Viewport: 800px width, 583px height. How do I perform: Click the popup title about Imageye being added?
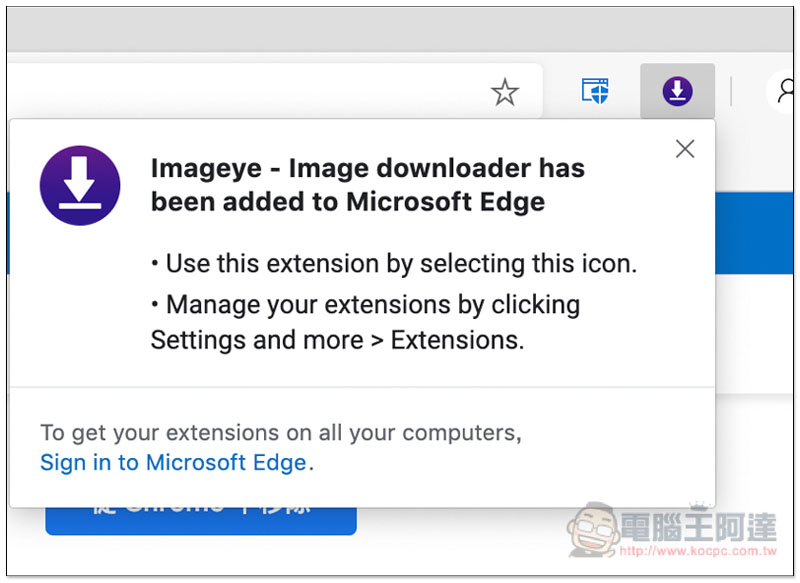[367, 185]
